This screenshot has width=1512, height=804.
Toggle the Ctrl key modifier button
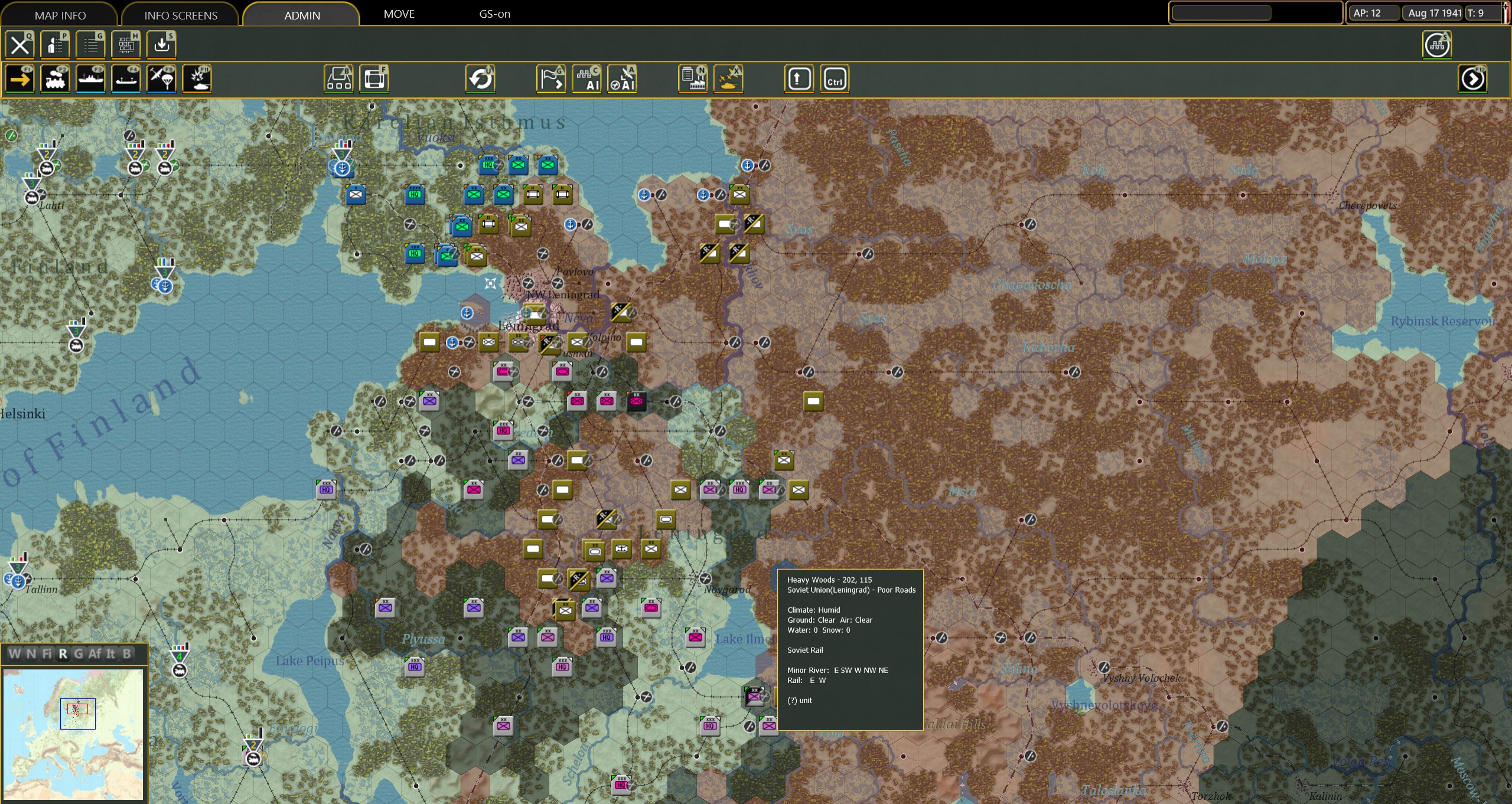click(835, 79)
